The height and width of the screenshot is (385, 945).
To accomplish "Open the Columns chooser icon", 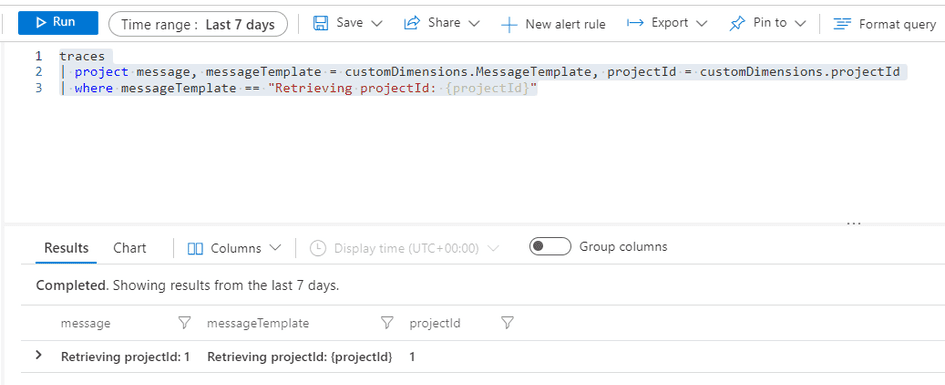I will (x=195, y=248).
